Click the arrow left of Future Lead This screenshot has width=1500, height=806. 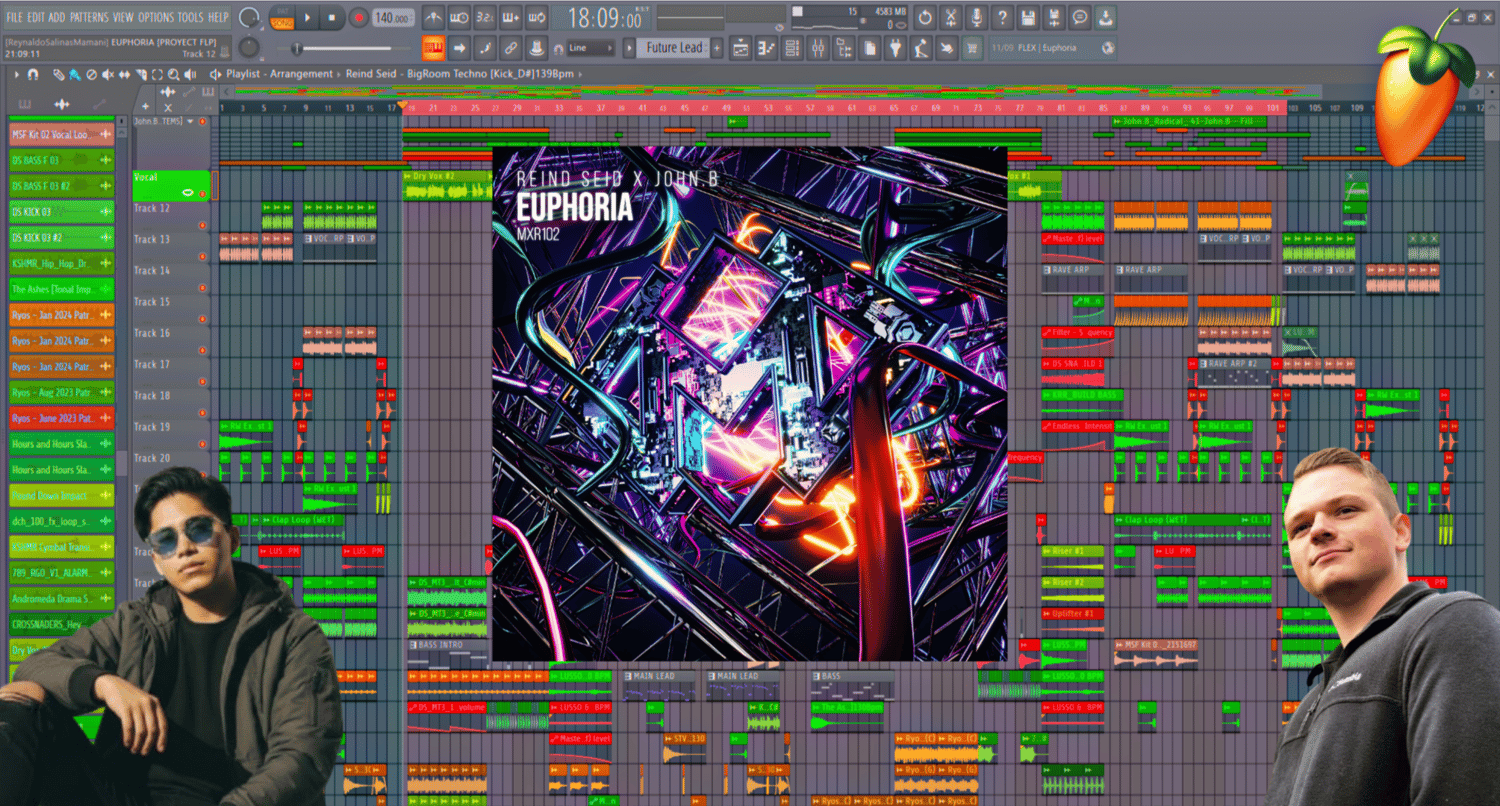(629, 47)
